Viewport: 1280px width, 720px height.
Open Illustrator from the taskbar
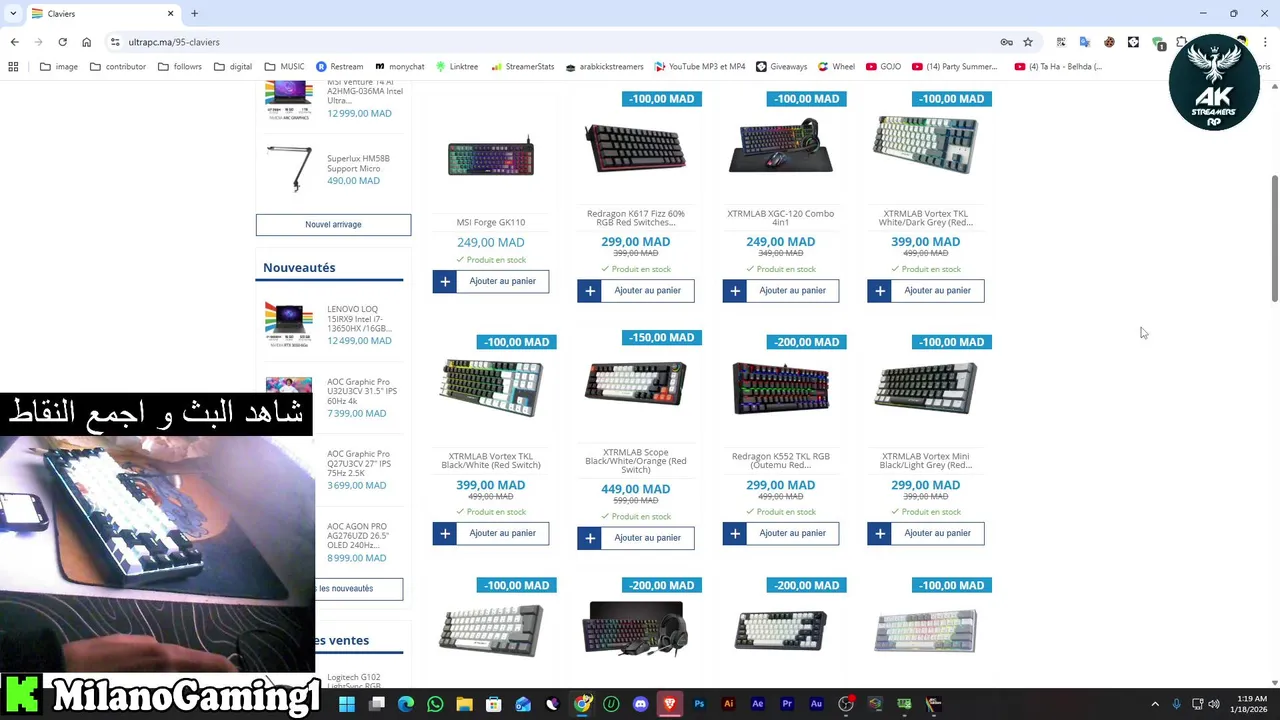pos(728,704)
